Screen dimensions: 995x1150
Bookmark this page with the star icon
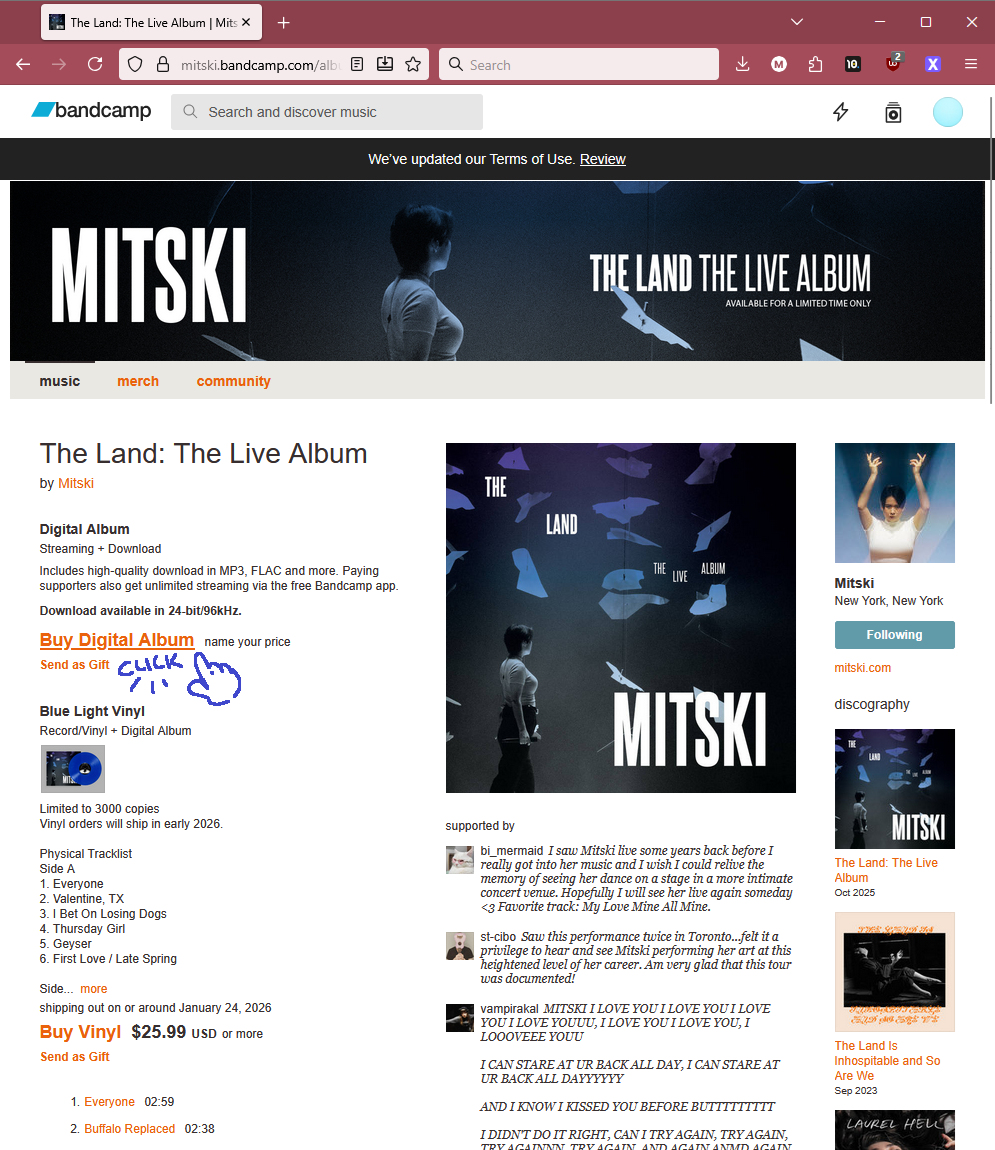click(414, 65)
